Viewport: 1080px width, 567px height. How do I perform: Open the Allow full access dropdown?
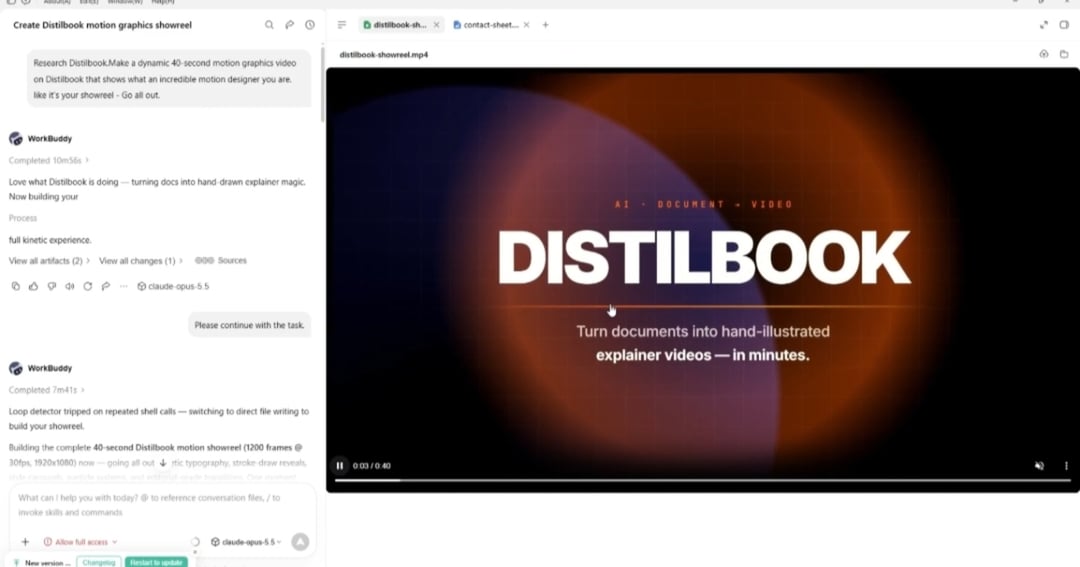tap(80, 542)
